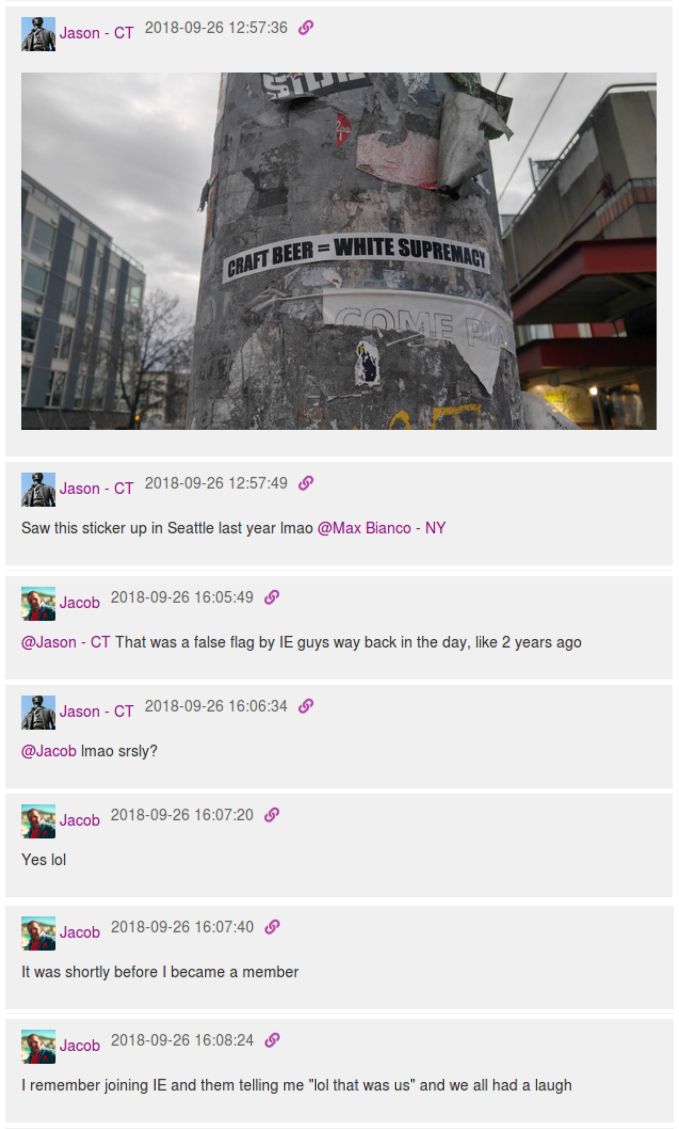The height and width of the screenshot is (1129, 679).
Task: Click permalink icon on 16:05:49 message
Action: coord(271,597)
